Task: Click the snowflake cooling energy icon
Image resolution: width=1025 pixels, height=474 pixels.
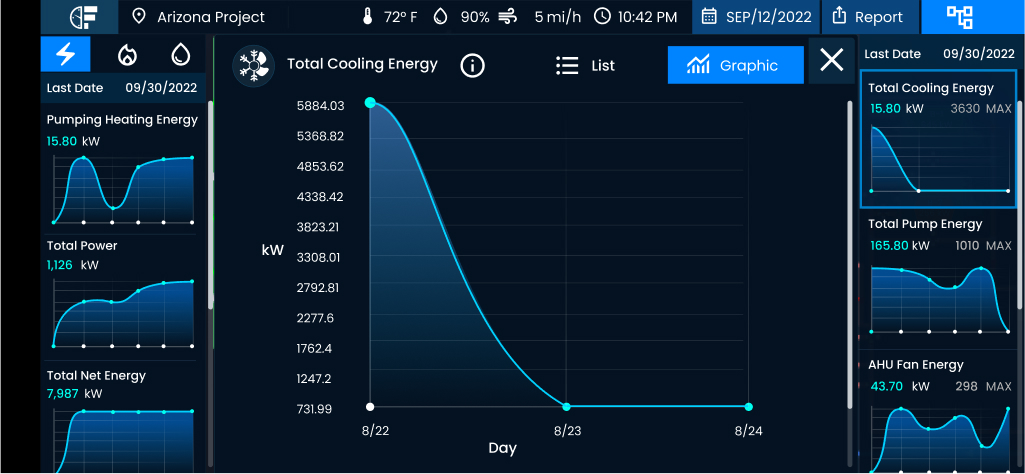Action: click(253, 66)
